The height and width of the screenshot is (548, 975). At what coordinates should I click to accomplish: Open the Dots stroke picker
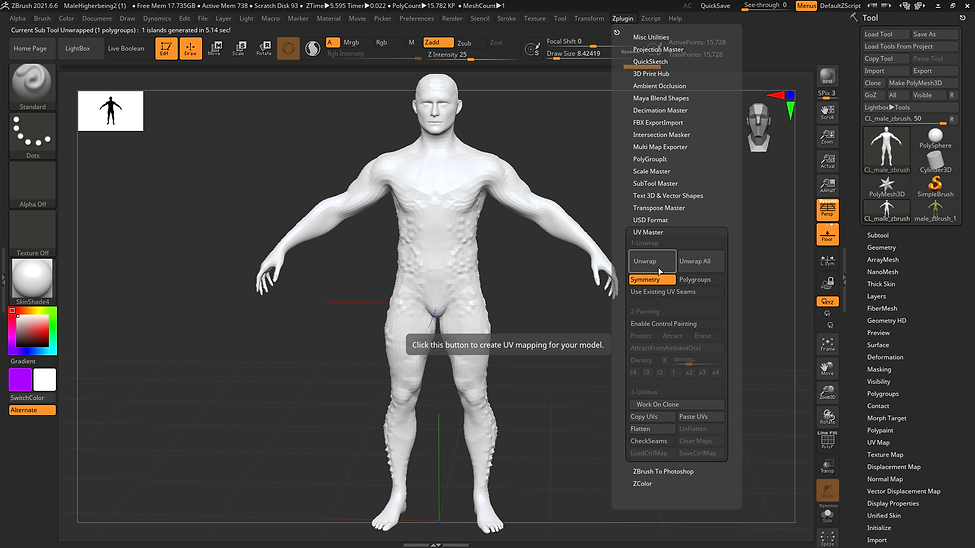point(32,136)
